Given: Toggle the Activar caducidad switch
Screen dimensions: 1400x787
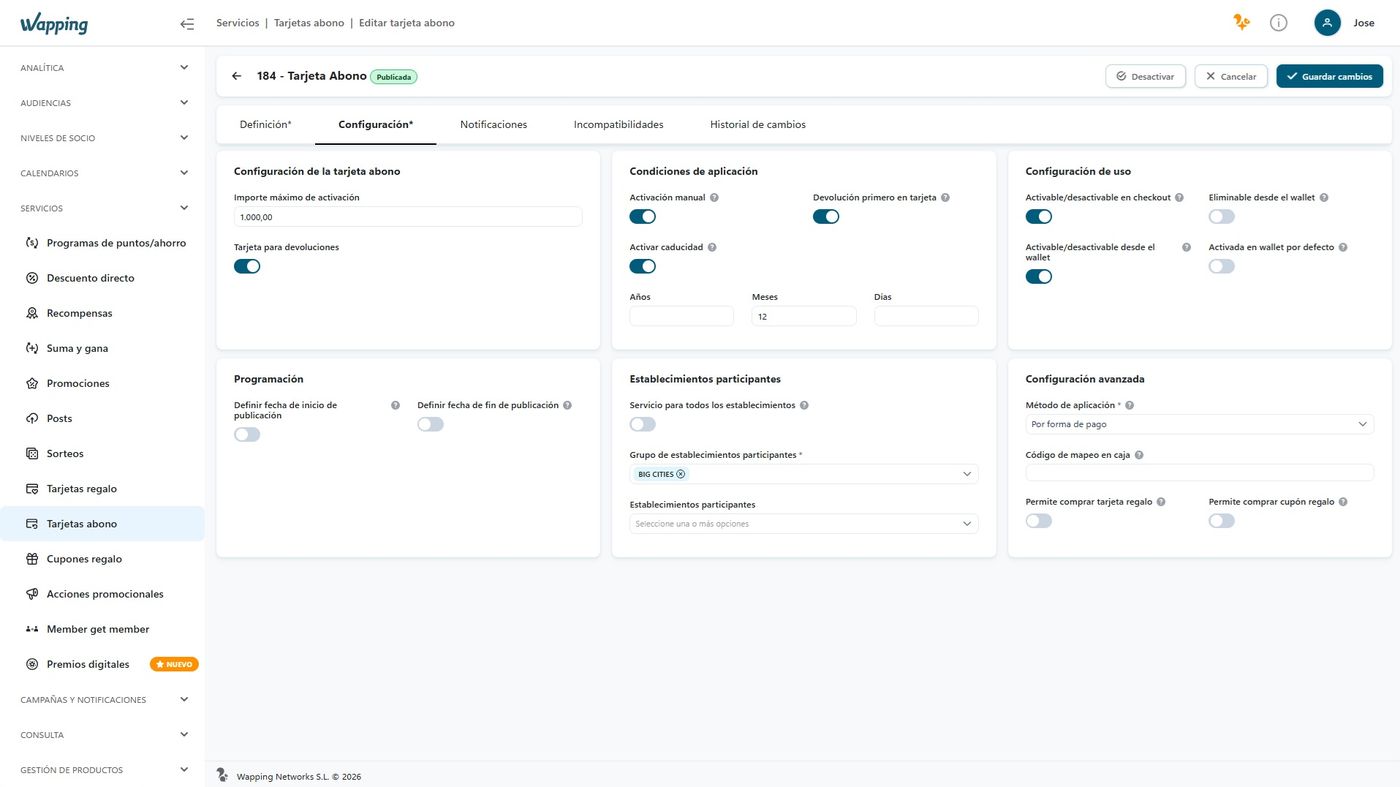Looking at the screenshot, I should tap(643, 266).
